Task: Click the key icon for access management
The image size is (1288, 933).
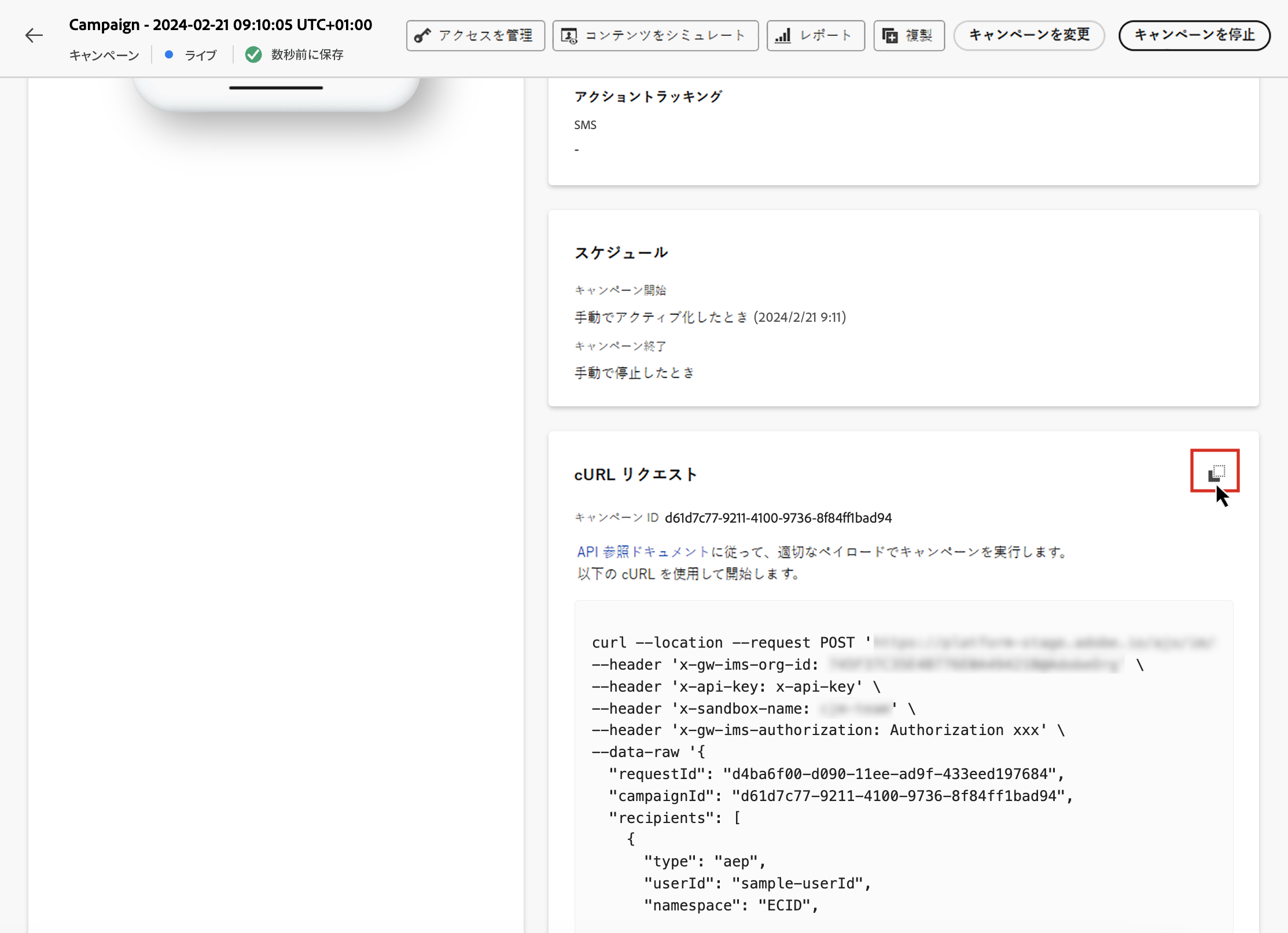Action: point(422,36)
